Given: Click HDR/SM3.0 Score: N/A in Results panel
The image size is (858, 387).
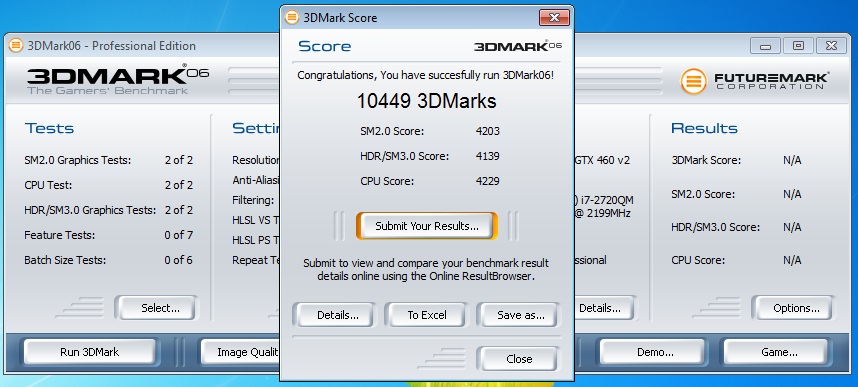Looking at the screenshot, I should [x=737, y=227].
